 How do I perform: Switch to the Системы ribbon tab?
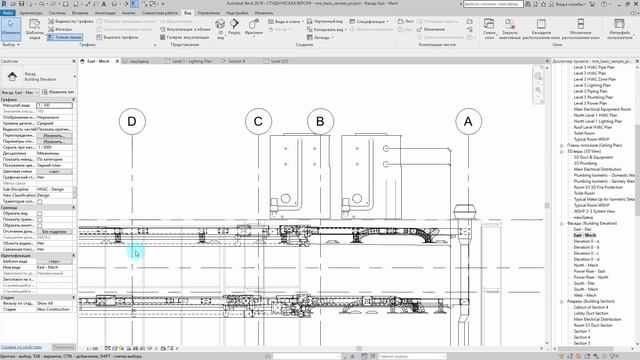[x=57, y=13]
